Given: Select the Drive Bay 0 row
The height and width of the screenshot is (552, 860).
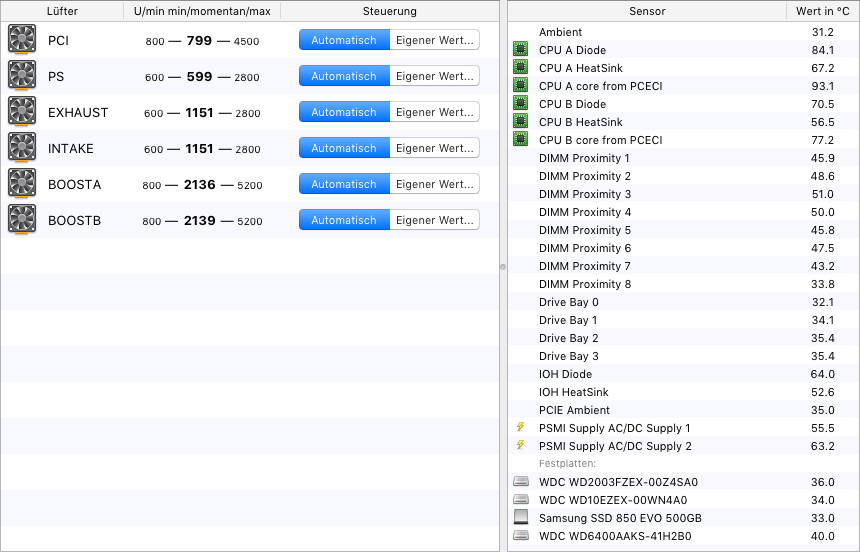Looking at the screenshot, I should coord(684,302).
